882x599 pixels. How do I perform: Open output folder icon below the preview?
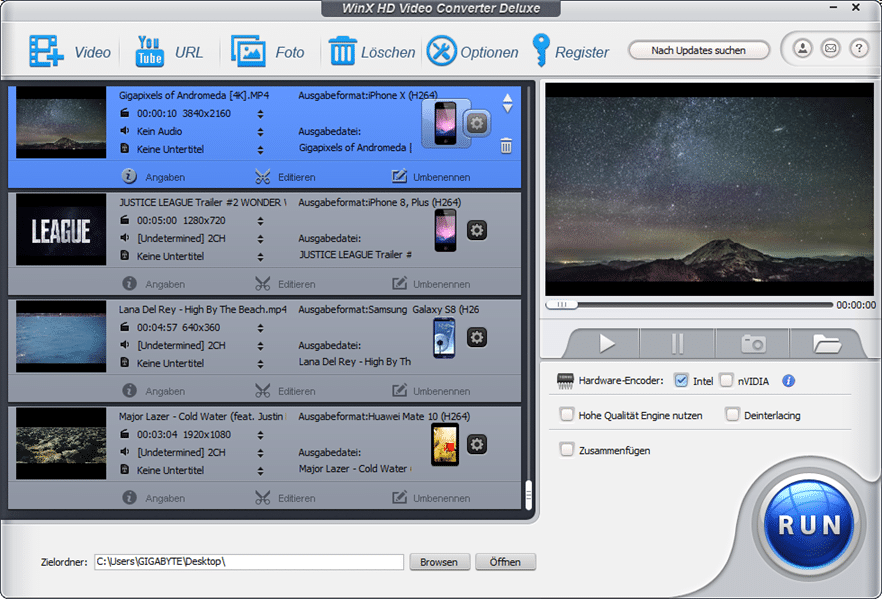(826, 344)
